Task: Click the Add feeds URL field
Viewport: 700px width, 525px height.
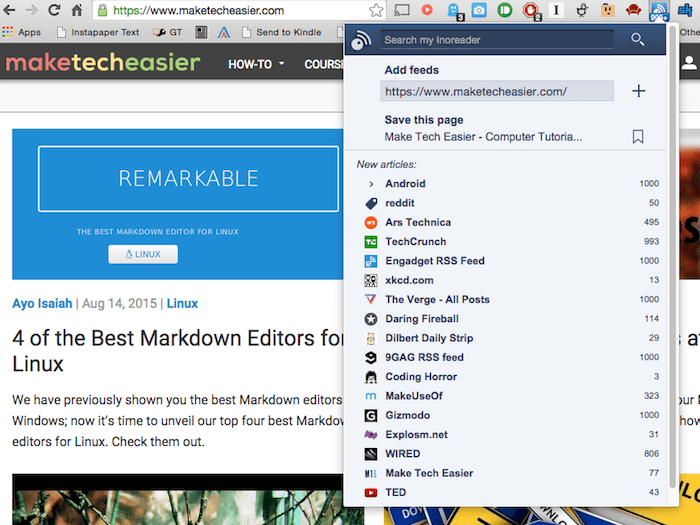Action: click(x=497, y=91)
